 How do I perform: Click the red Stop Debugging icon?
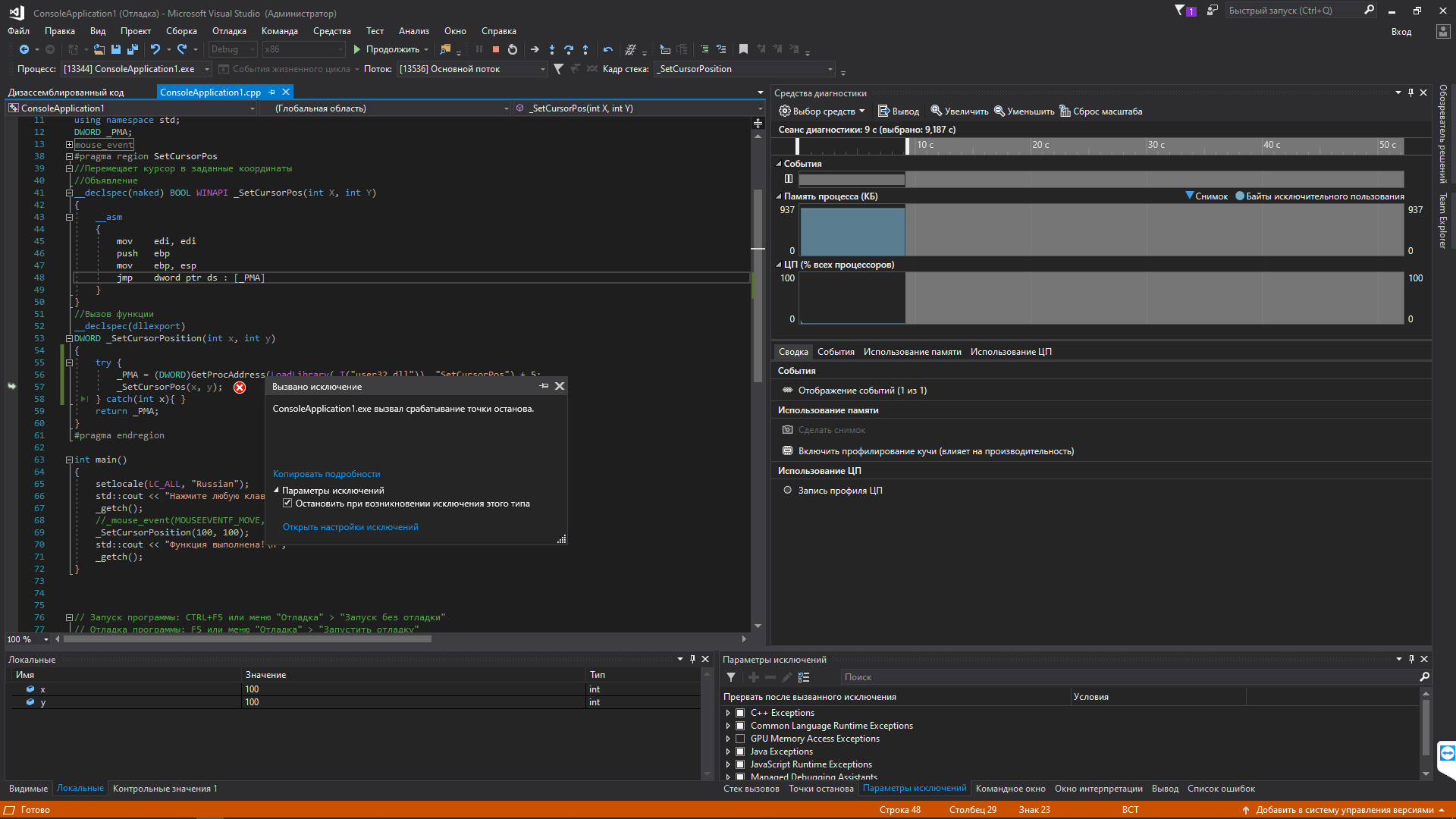click(495, 49)
